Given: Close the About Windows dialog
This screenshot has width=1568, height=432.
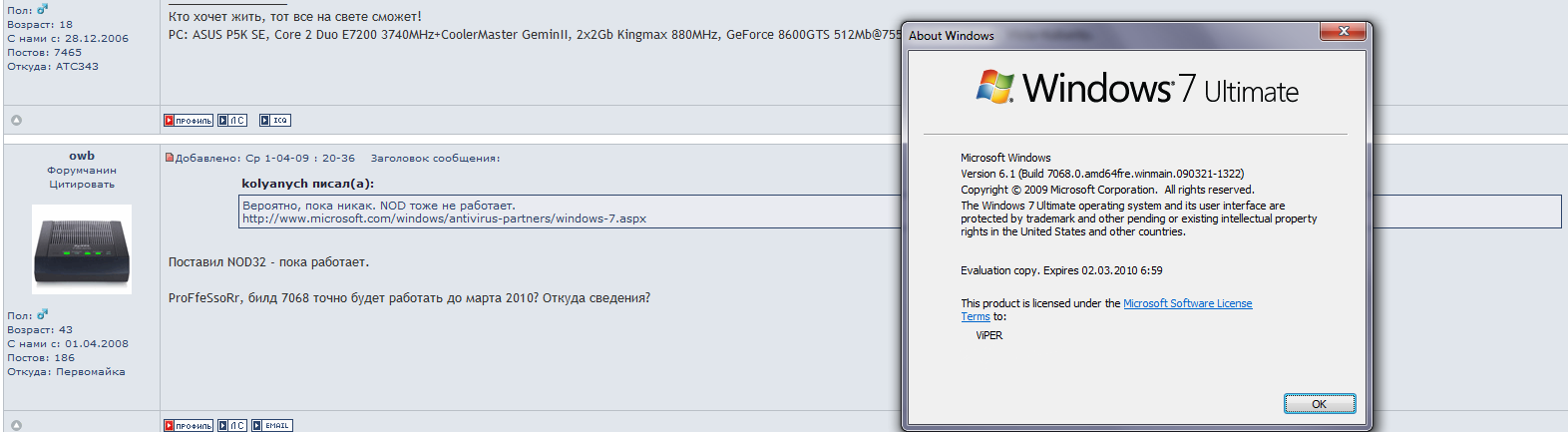Looking at the screenshot, I should coord(1343,32).
